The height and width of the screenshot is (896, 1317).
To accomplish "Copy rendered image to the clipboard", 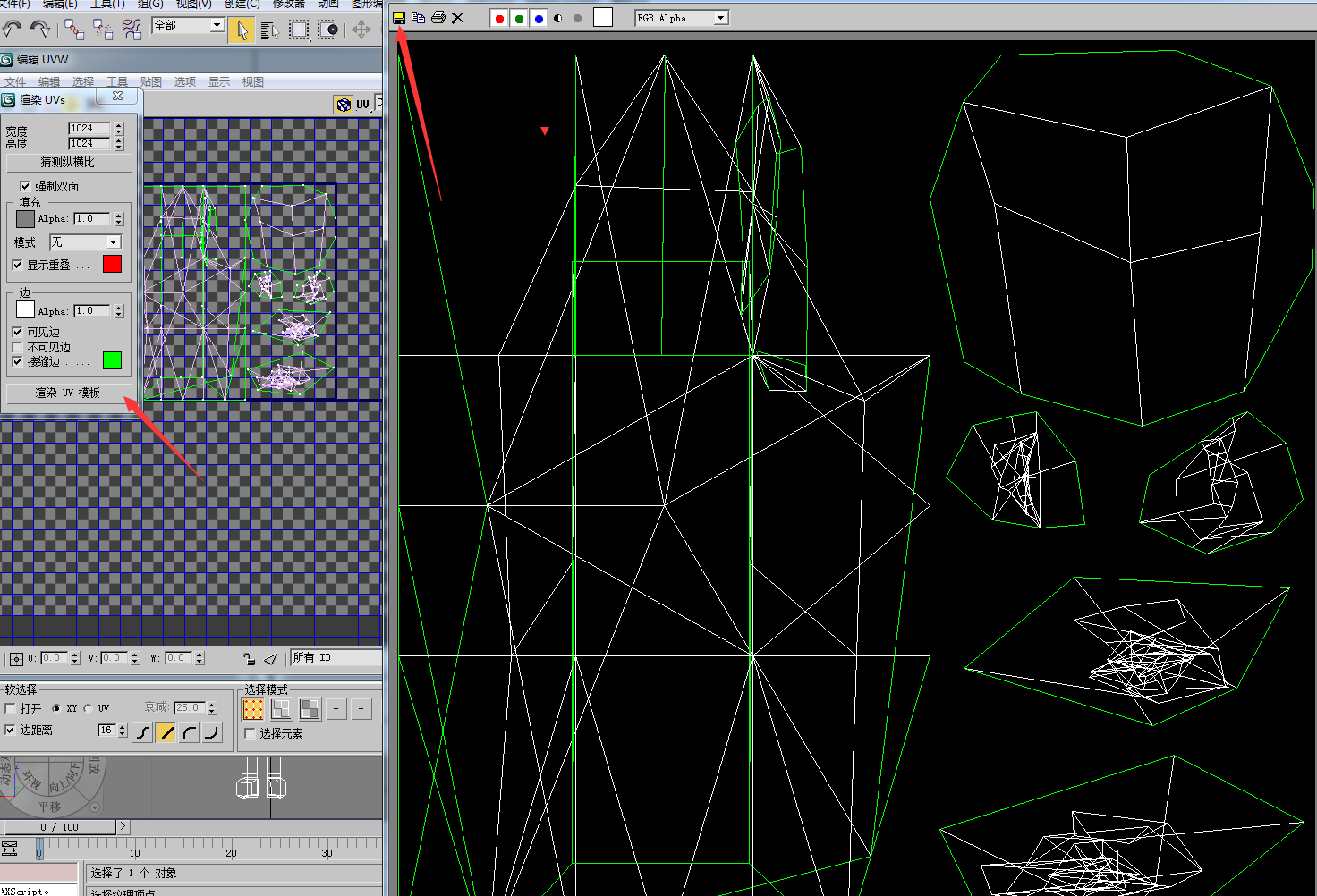I will point(418,16).
